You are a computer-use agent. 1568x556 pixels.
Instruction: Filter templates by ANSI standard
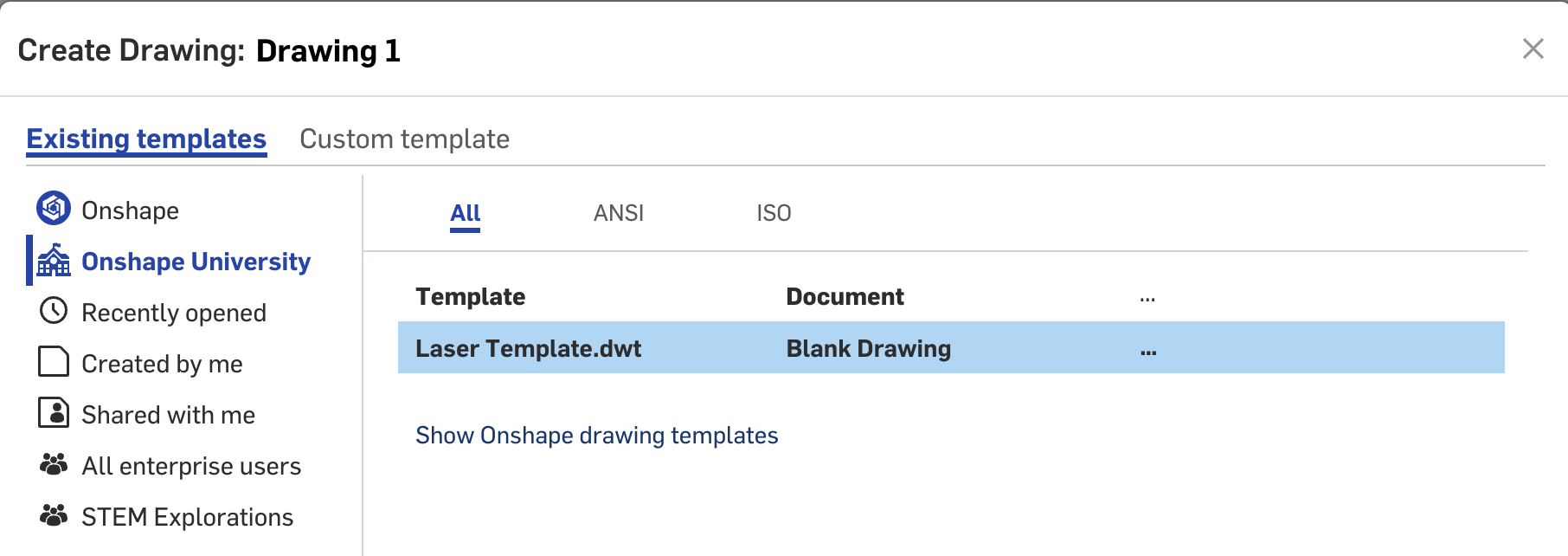618,213
